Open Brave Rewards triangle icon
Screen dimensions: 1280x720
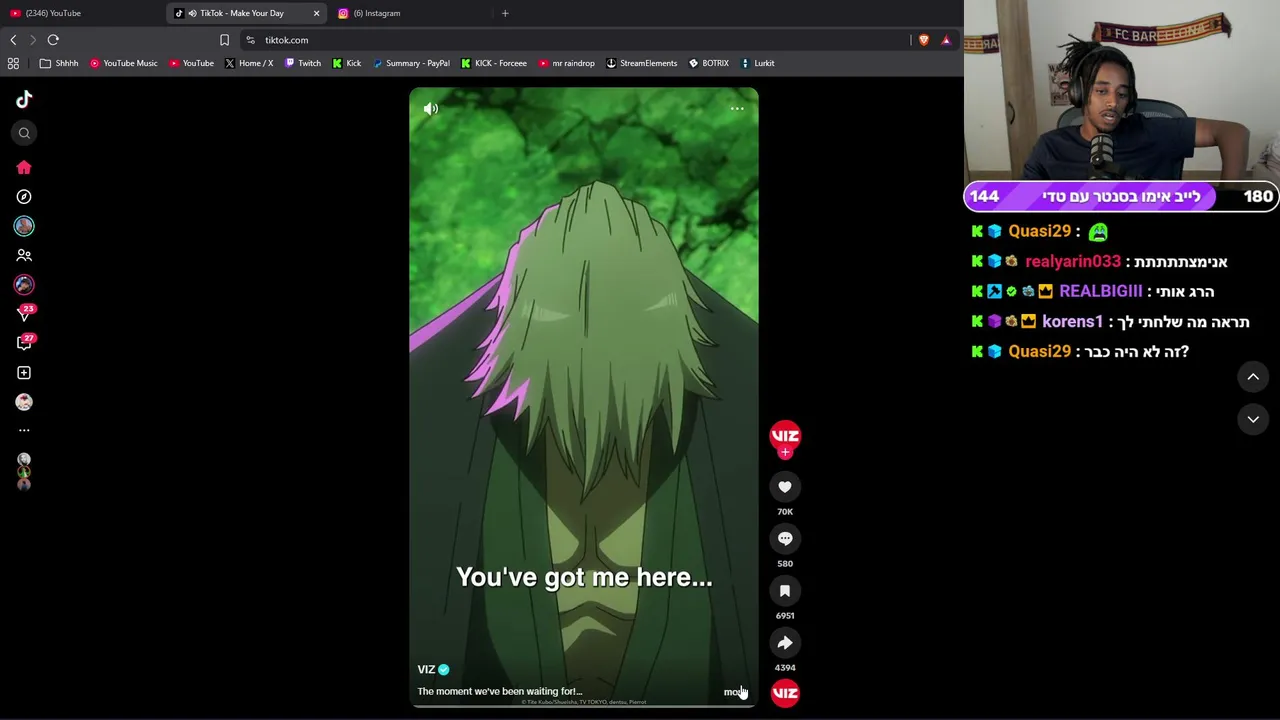pyautogui.click(x=946, y=40)
